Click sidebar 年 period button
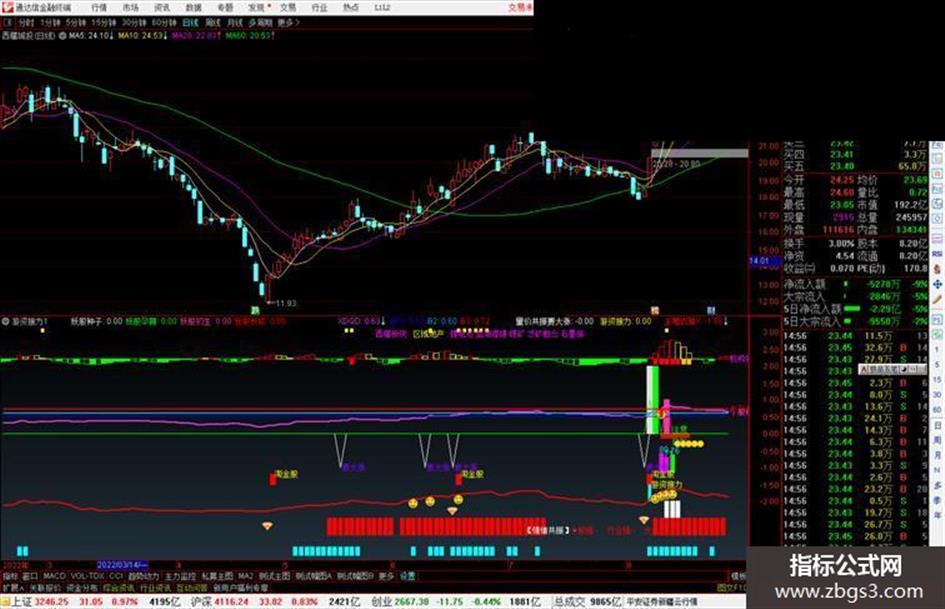Screen dimensions: 945x609 coord(937,516)
